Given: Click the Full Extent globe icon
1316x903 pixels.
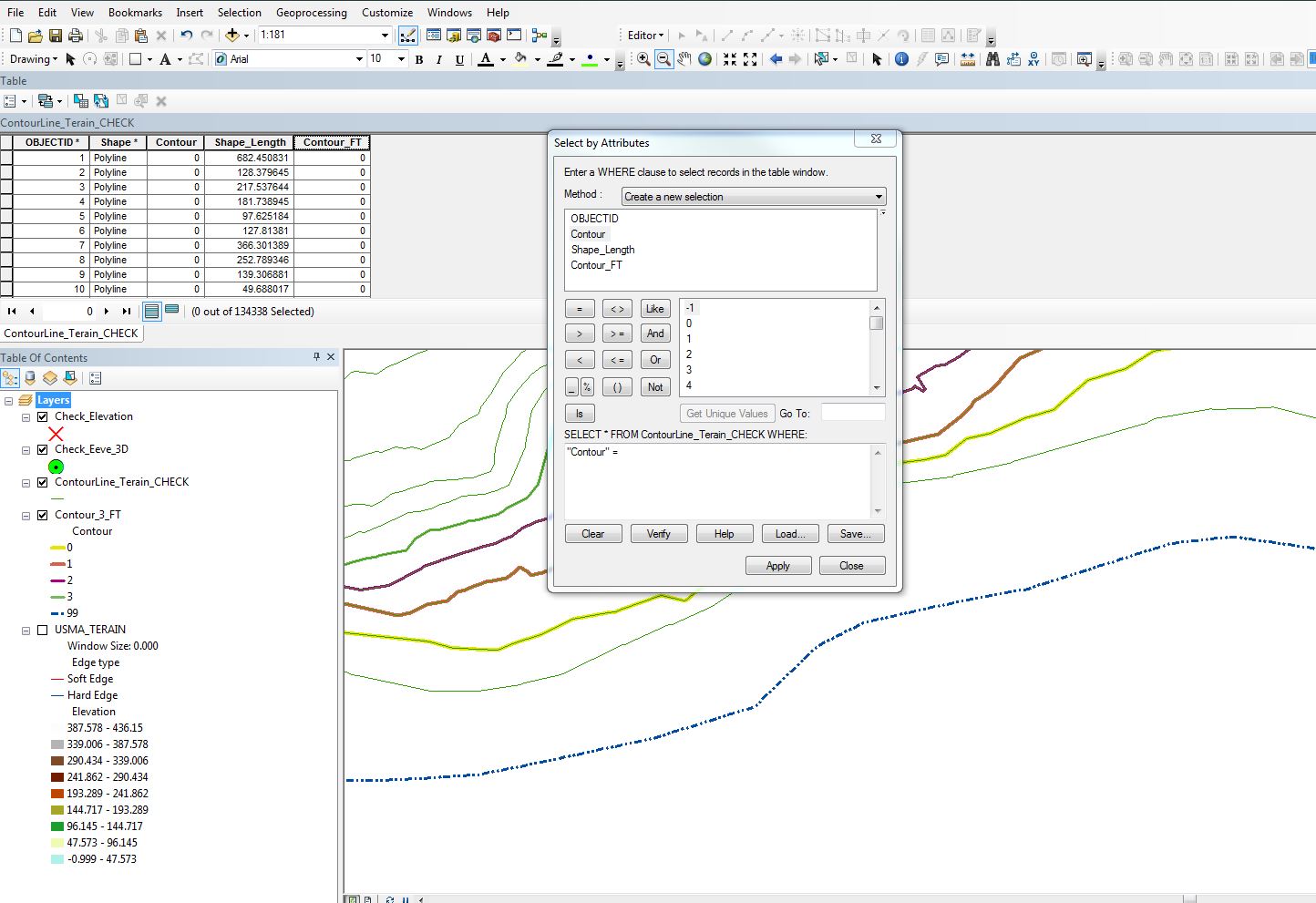Looking at the screenshot, I should click(x=704, y=59).
